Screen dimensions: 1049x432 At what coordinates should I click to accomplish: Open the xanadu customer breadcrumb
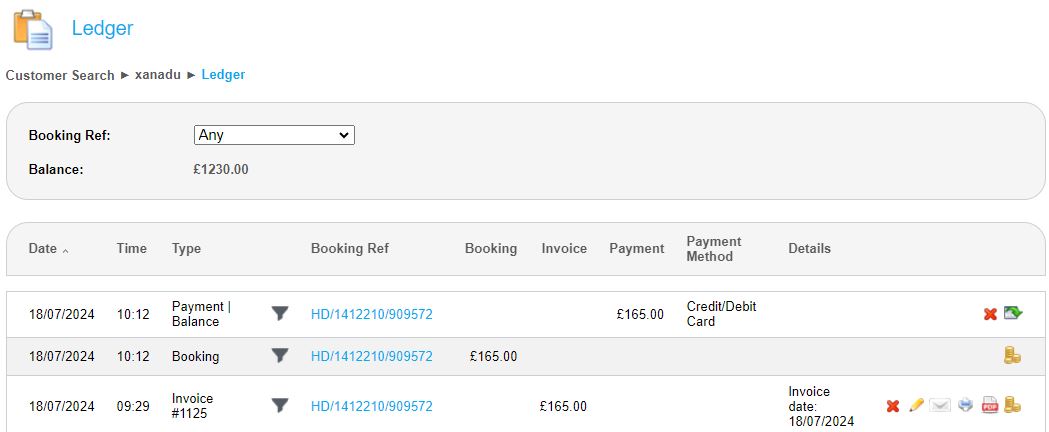tap(158, 75)
